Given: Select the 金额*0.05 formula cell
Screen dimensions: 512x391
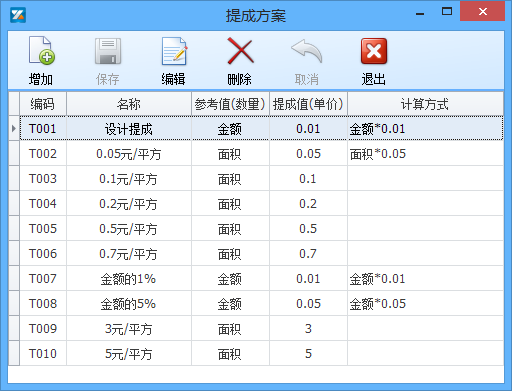Looking at the screenshot, I should 425,303.
